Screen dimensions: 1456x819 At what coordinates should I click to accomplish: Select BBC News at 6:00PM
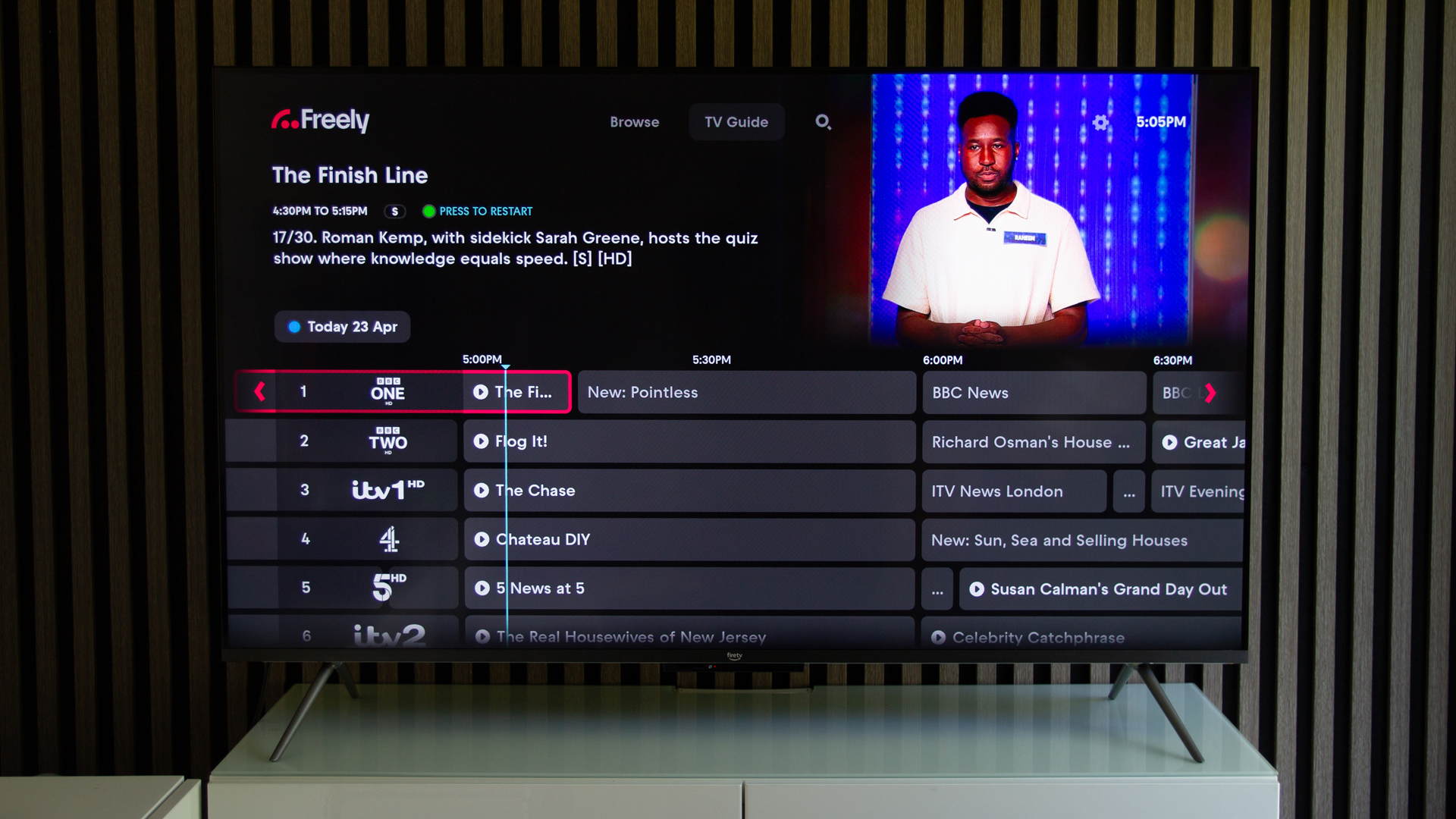tap(1034, 393)
